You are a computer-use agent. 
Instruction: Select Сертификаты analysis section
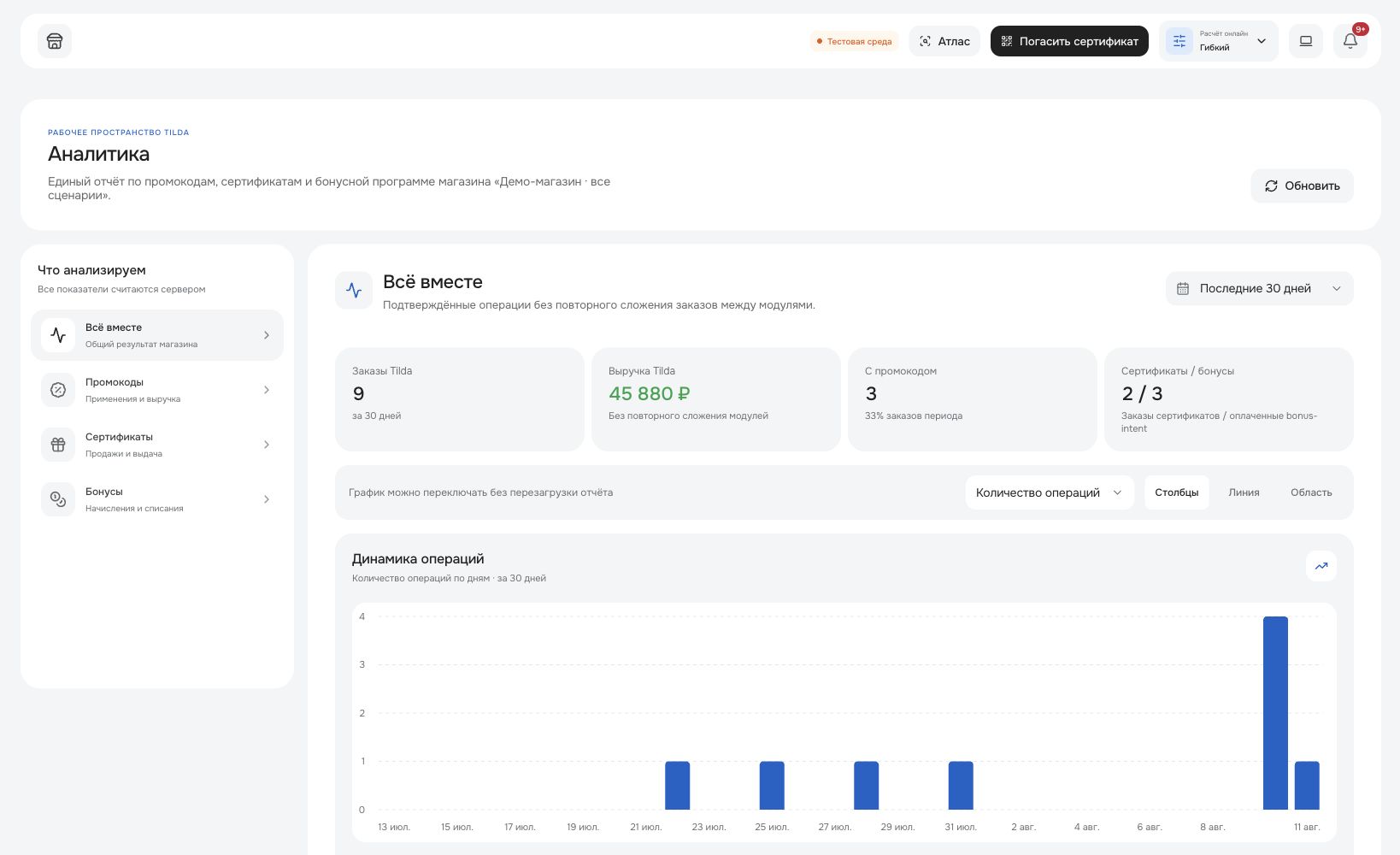pyautogui.click(x=157, y=445)
